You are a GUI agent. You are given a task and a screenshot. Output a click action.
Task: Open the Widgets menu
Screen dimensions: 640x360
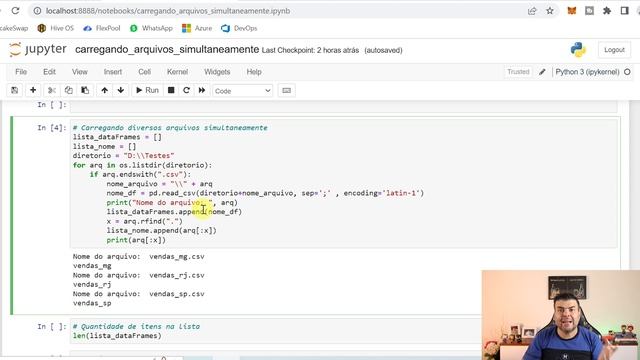click(217, 72)
